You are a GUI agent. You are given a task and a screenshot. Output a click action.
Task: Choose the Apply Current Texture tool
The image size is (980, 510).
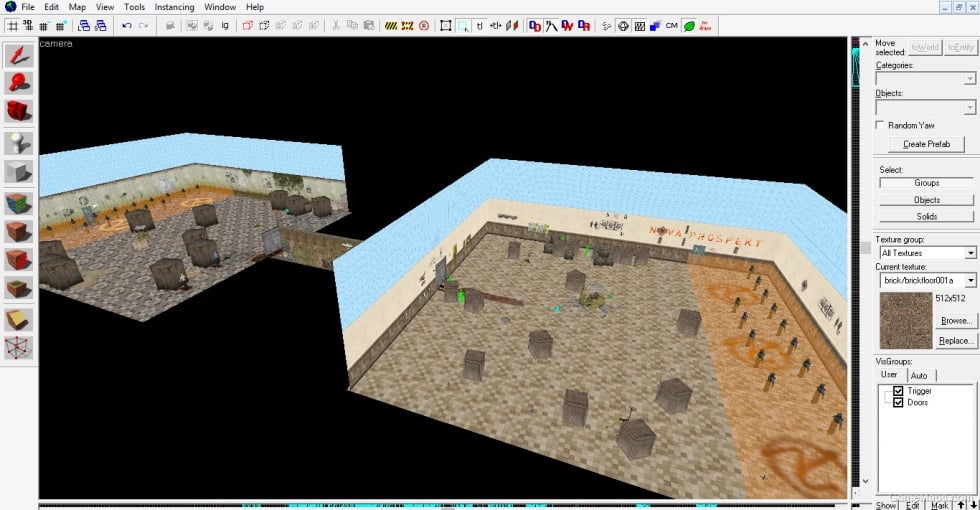tap(19, 231)
